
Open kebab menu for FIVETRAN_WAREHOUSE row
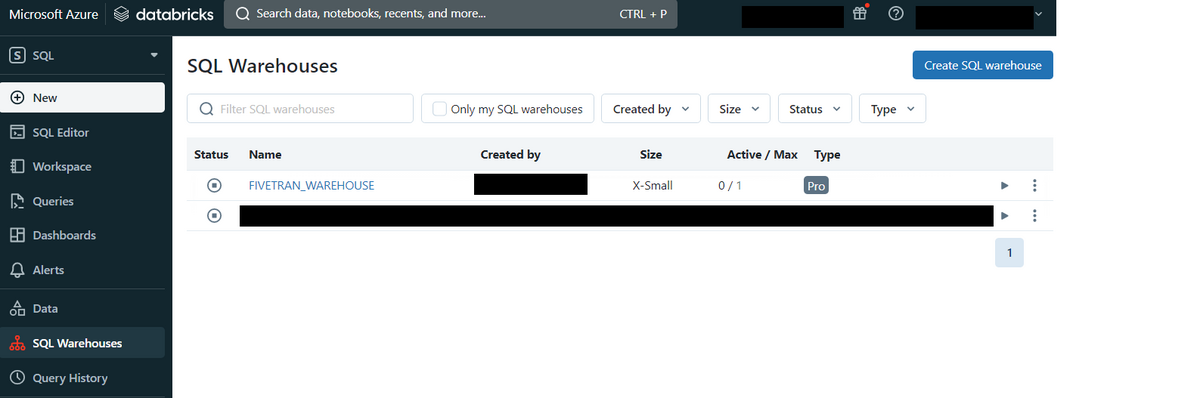1035,185
